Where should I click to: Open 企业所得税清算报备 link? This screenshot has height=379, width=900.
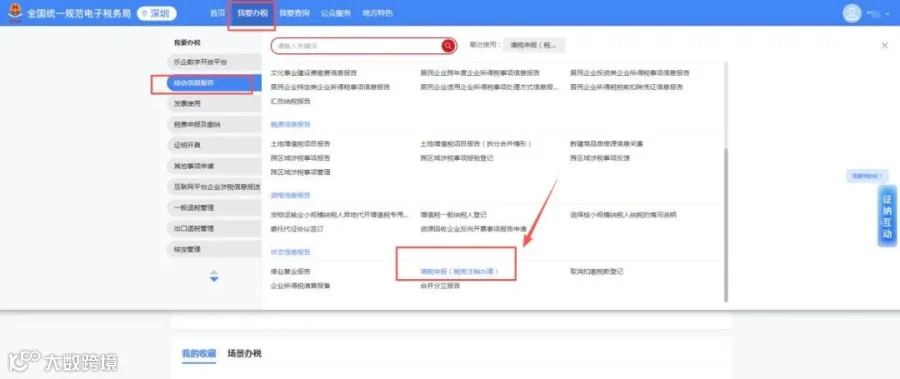coord(300,285)
